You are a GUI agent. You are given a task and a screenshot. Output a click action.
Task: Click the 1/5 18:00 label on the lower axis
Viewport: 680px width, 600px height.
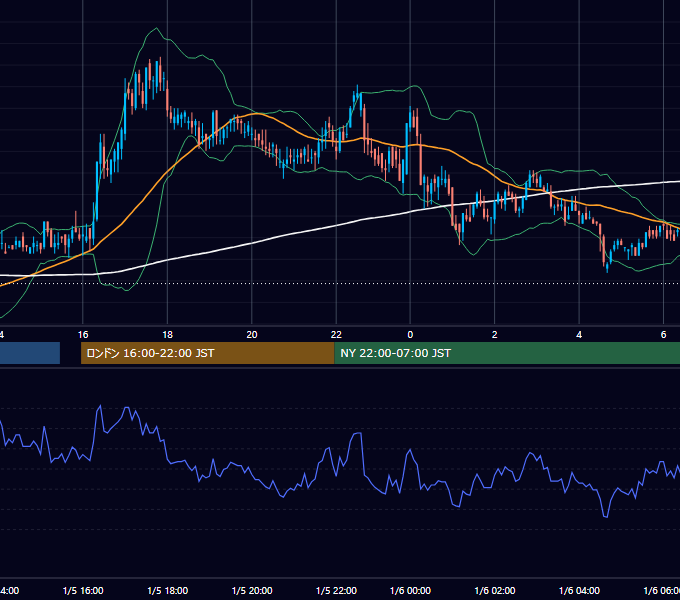(167, 591)
